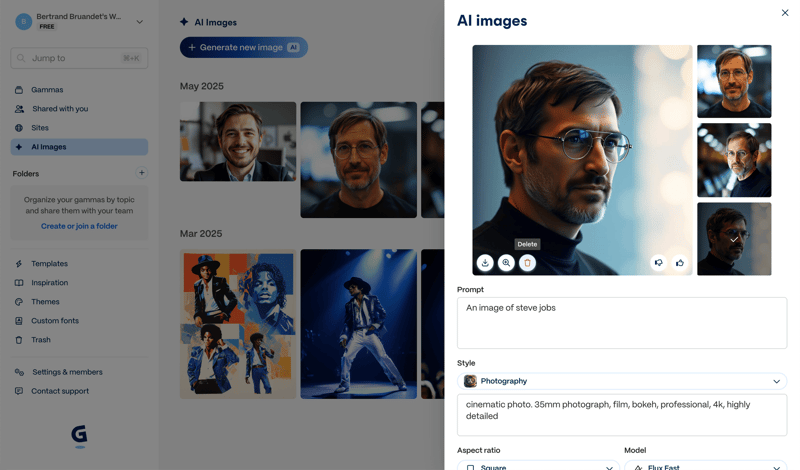Click the download image icon
This screenshot has height=470, width=800.
(x=485, y=263)
